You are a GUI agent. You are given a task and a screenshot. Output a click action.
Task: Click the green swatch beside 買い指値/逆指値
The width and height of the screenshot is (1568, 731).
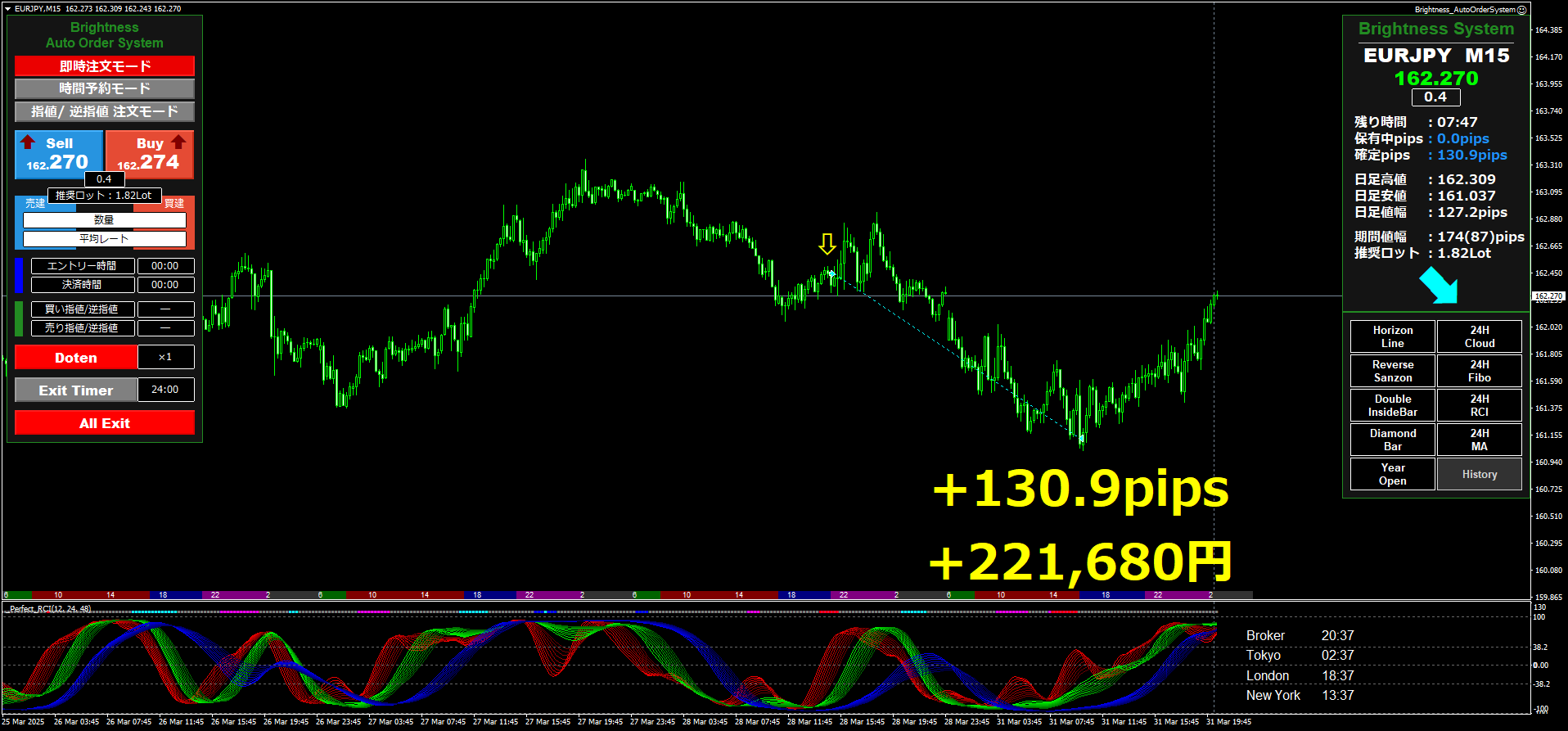pos(19,318)
